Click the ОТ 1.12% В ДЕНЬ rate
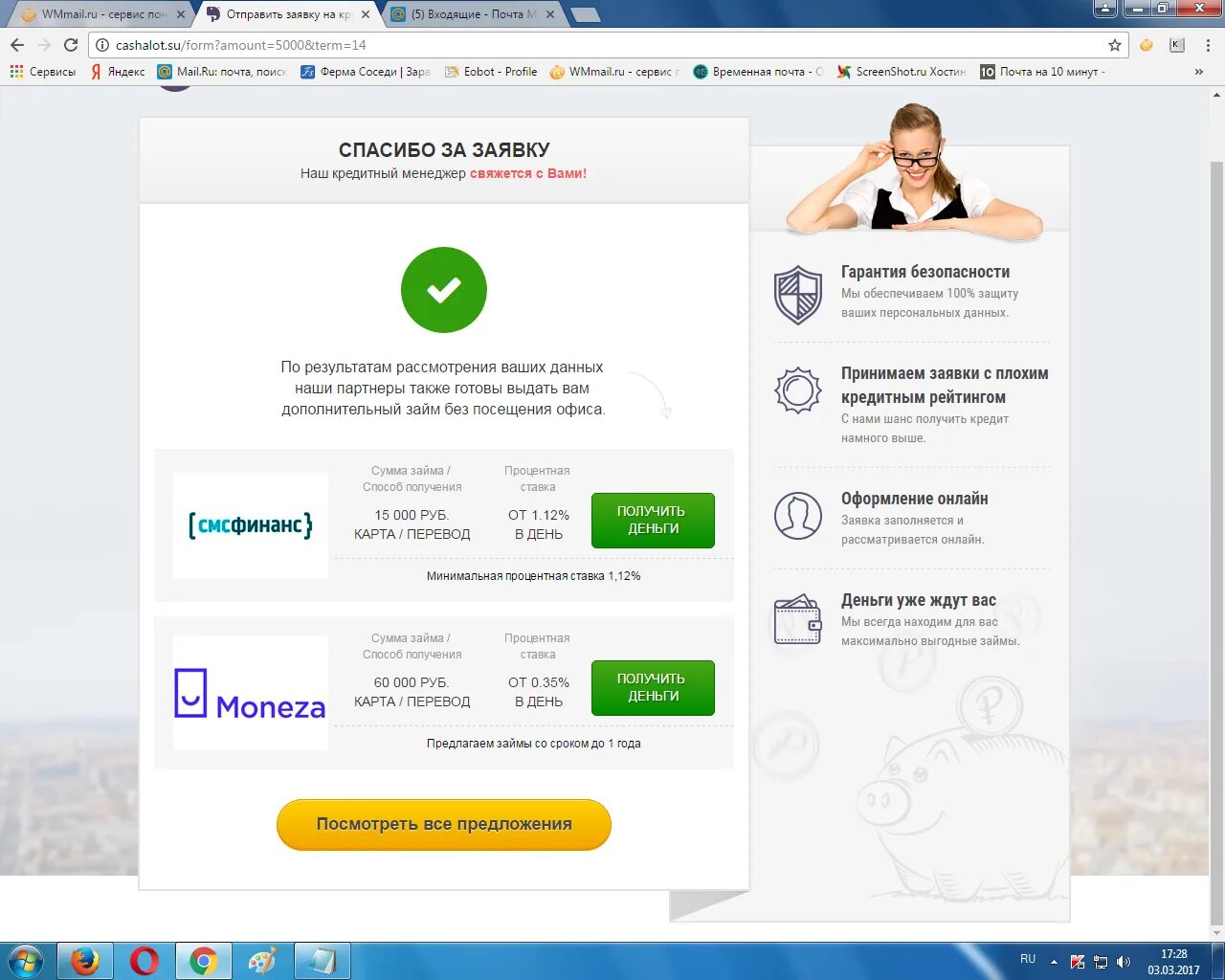The width and height of the screenshot is (1225, 980). pyautogui.click(x=539, y=524)
